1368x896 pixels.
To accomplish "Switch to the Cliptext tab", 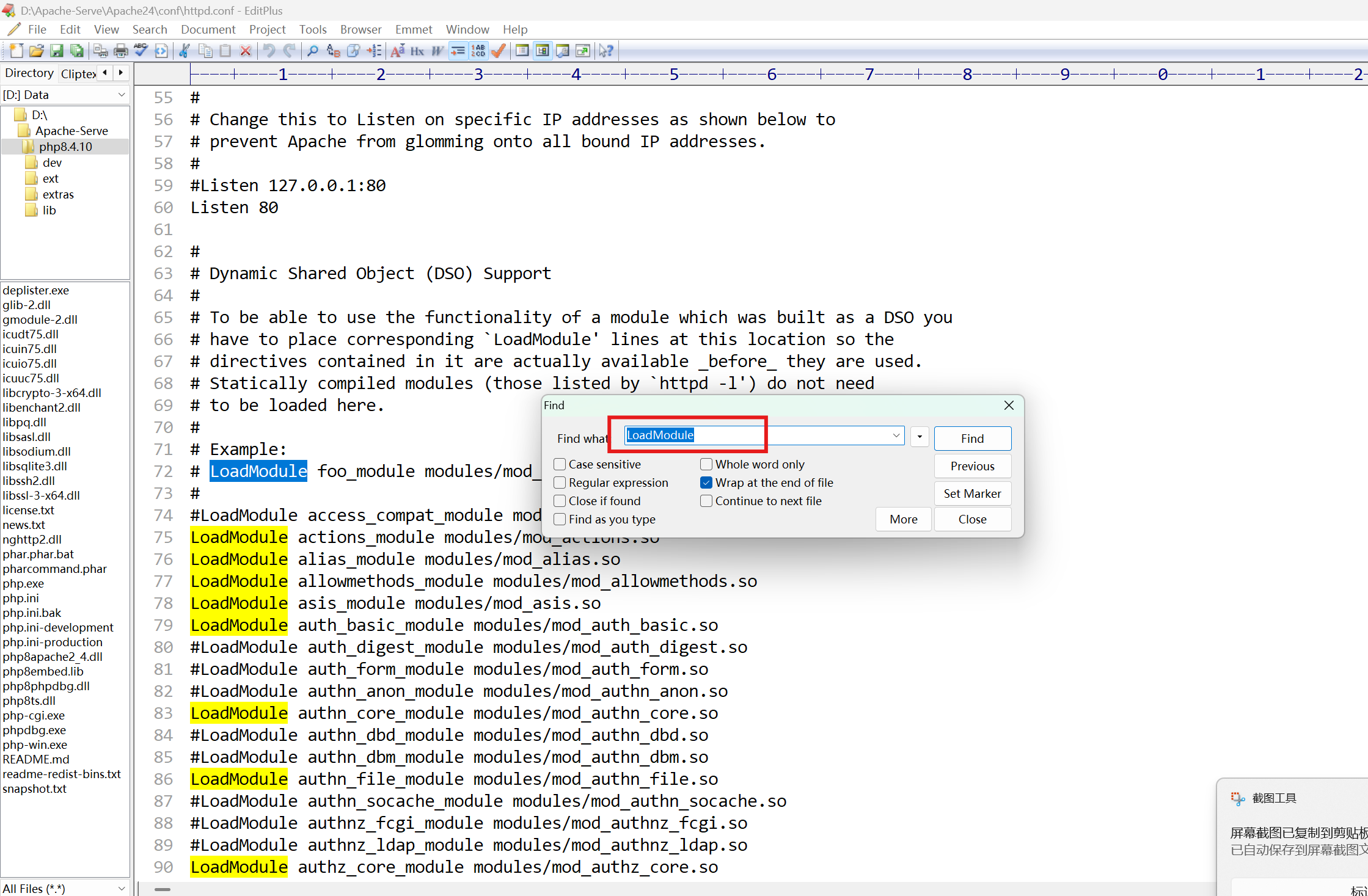I will (78, 73).
